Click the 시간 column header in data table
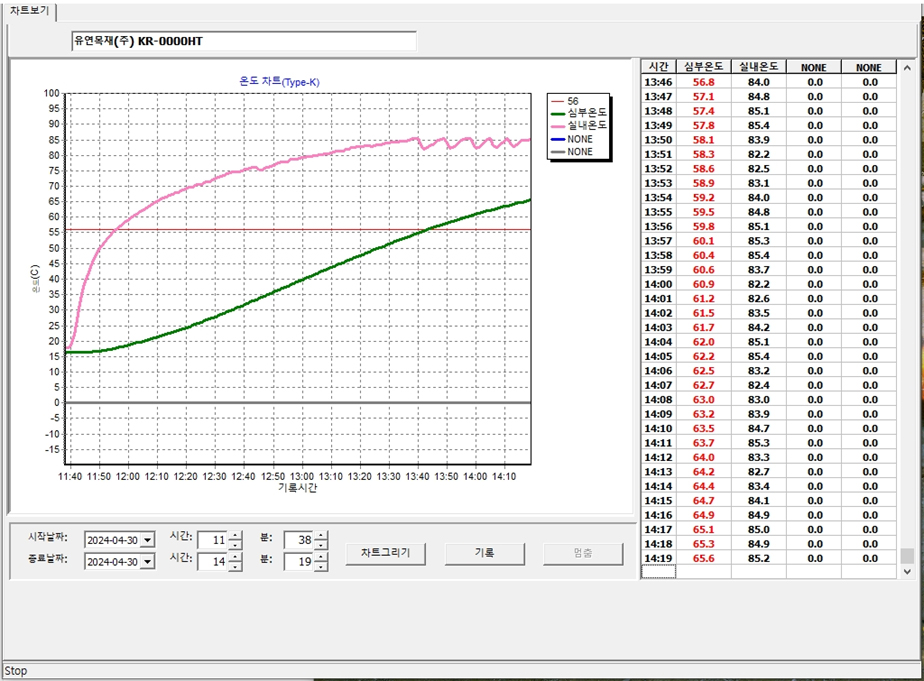924x681 pixels. tap(659, 66)
